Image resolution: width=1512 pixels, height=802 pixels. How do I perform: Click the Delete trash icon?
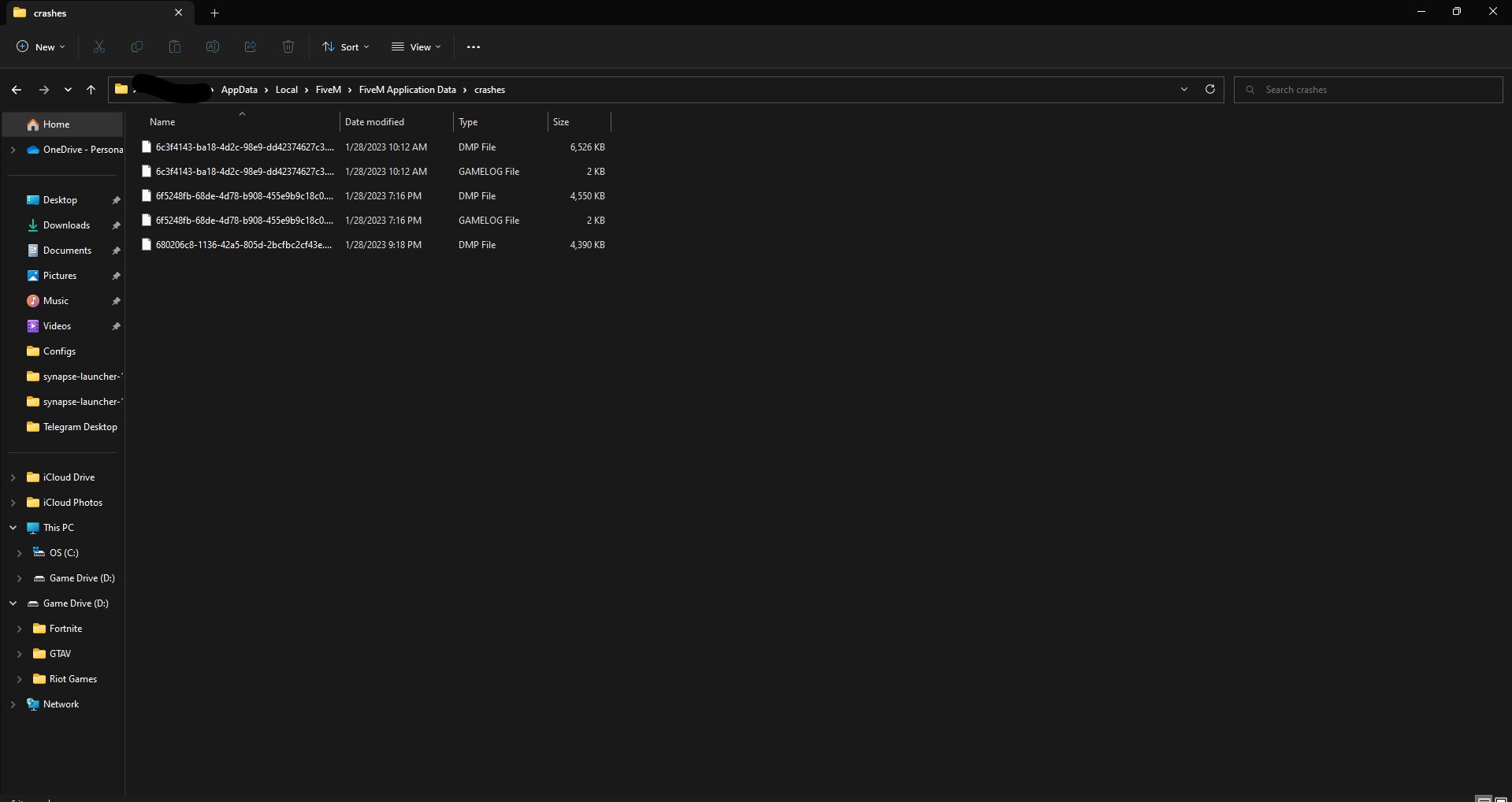coord(288,47)
